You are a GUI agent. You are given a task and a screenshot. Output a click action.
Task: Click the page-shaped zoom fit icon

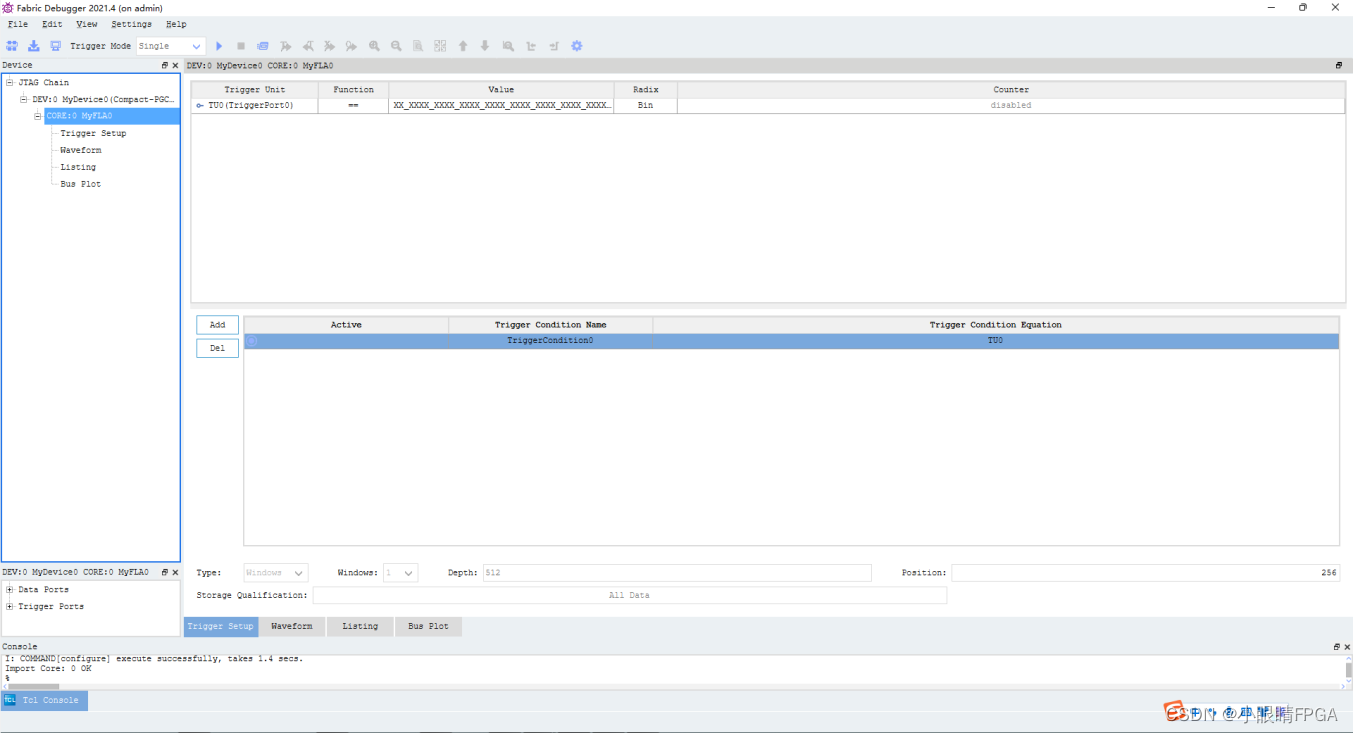[418, 46]
